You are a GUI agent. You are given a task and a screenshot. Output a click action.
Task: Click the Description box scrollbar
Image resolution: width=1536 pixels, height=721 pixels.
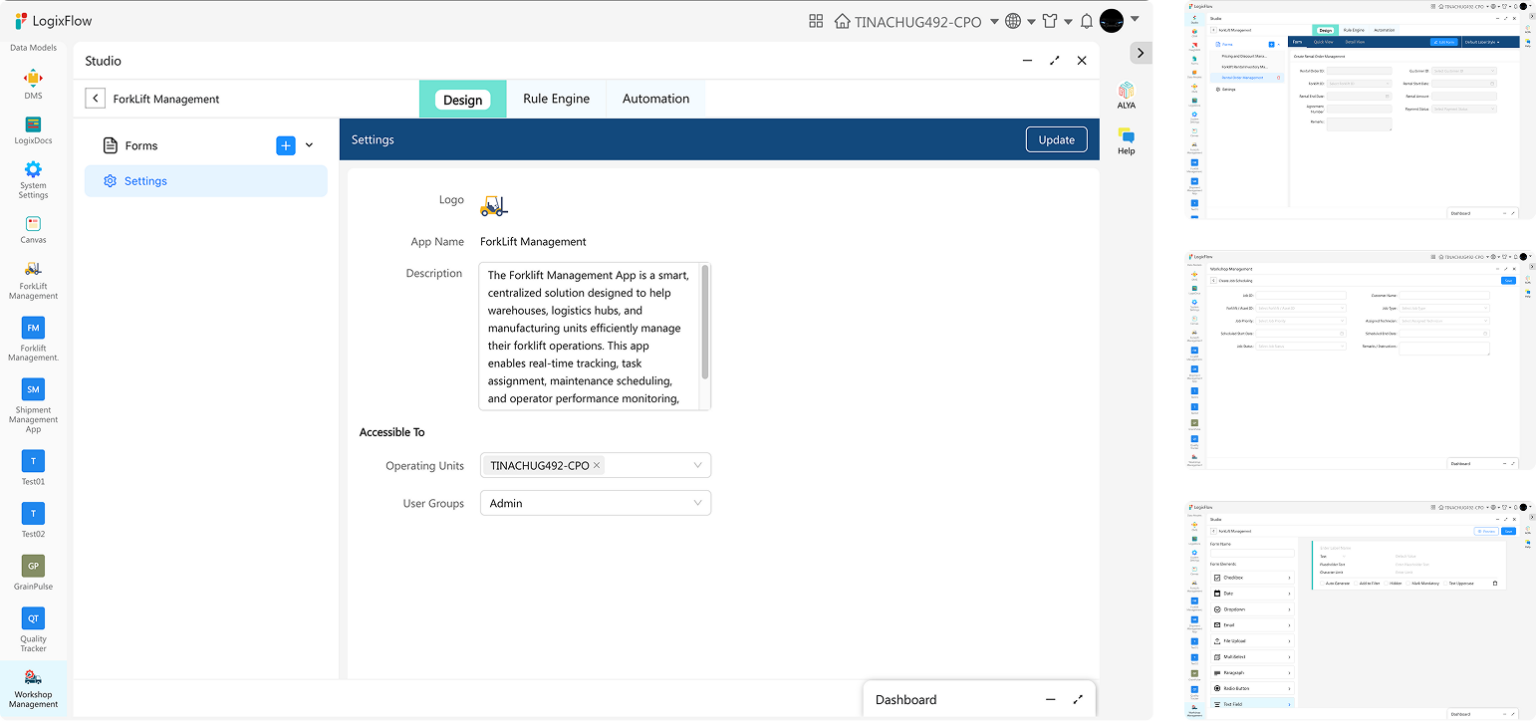pos(705,322)
